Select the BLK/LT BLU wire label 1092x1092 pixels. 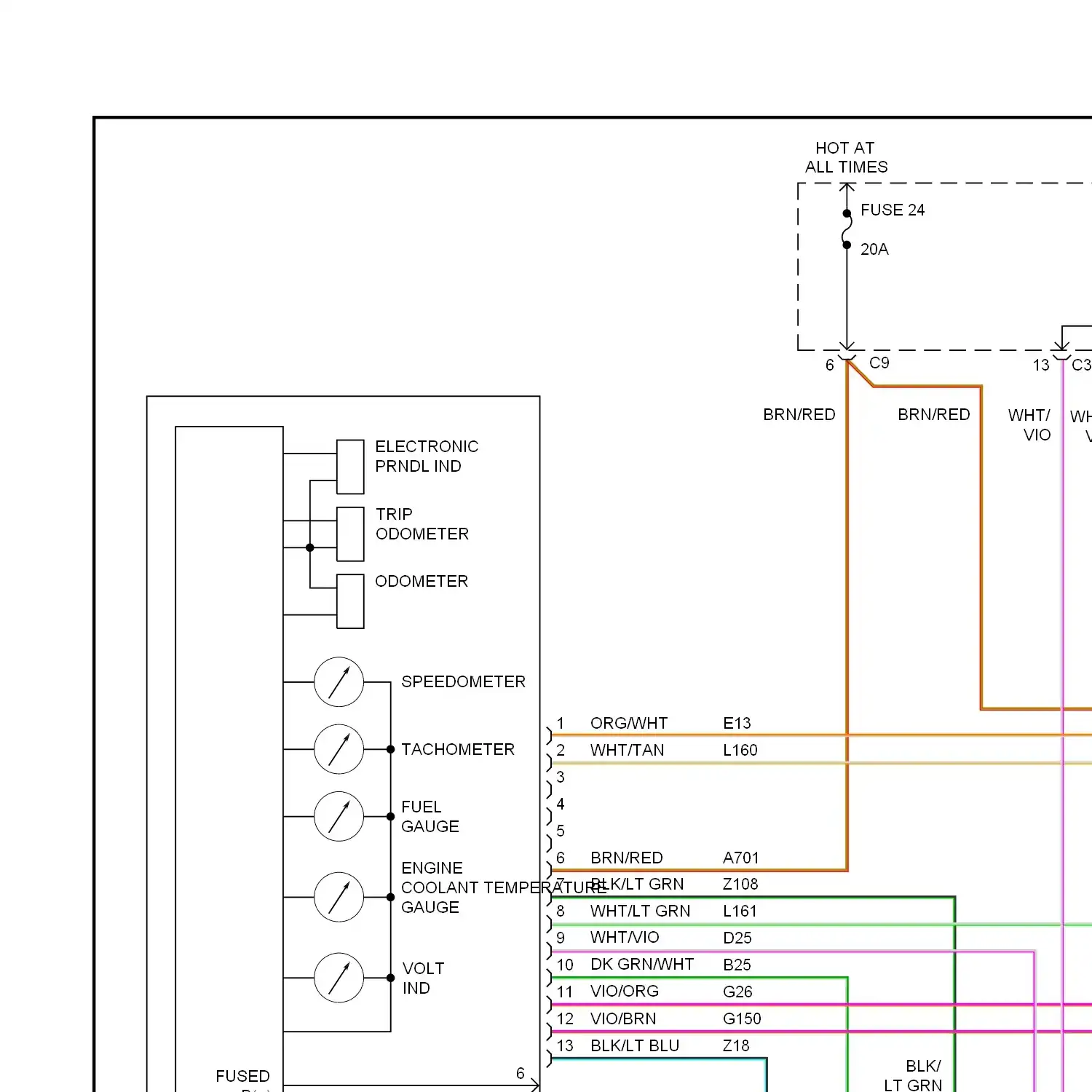point(635,1045)
